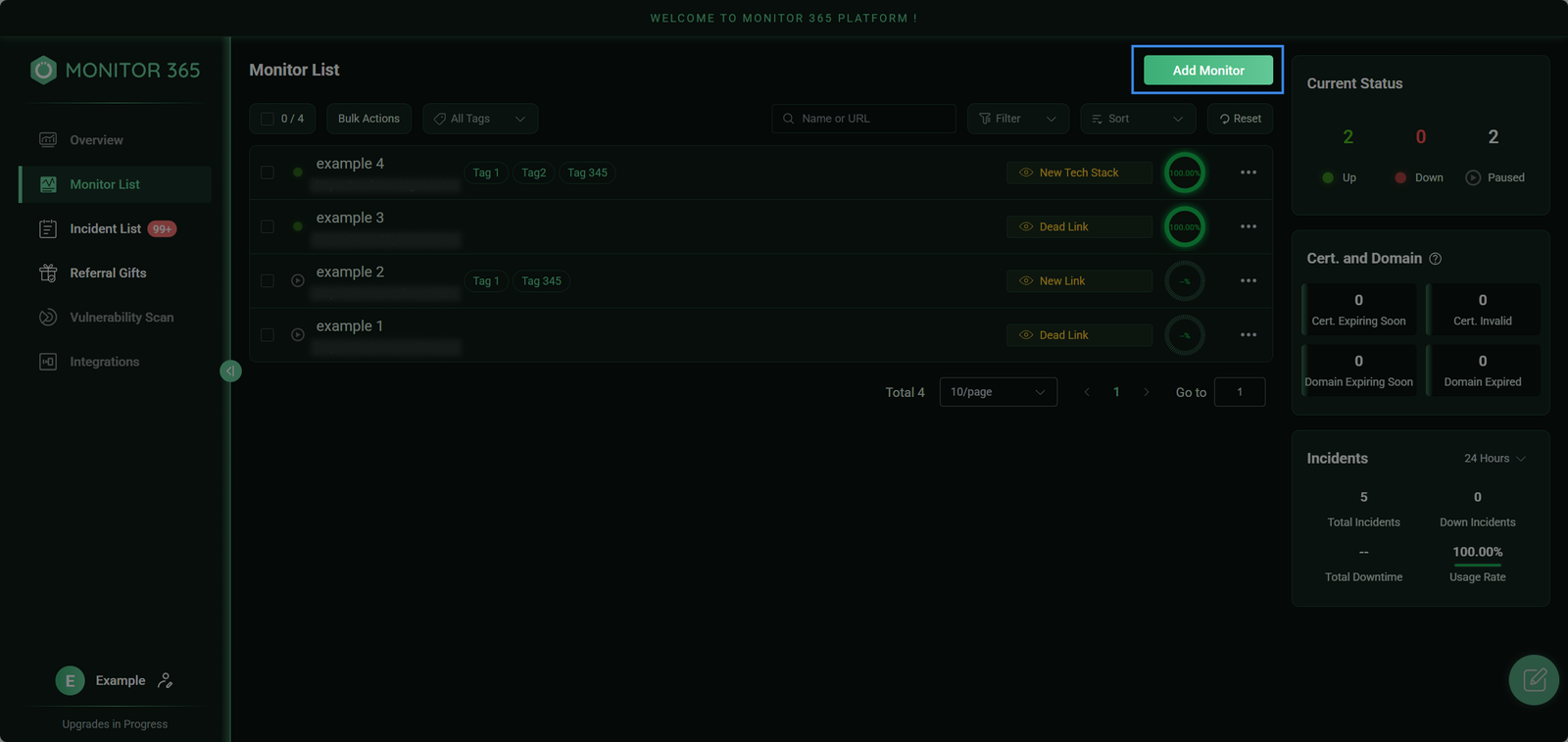Open the Sort dropdown
The width and height of the screenshot is (1568, 742).
(1137, 119)
